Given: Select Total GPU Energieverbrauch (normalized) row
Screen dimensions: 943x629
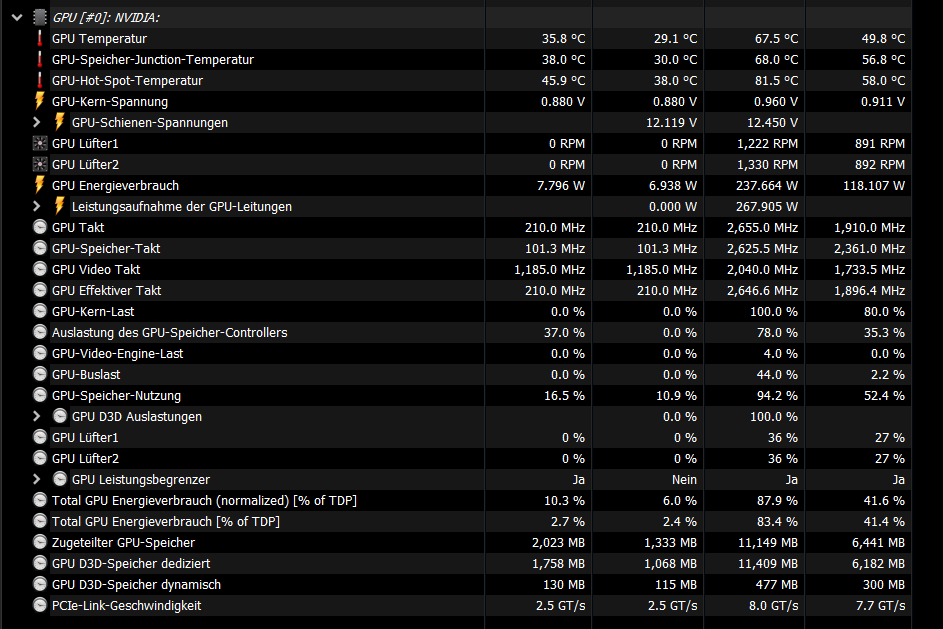Looking at the screenshot, I should 471,500.
